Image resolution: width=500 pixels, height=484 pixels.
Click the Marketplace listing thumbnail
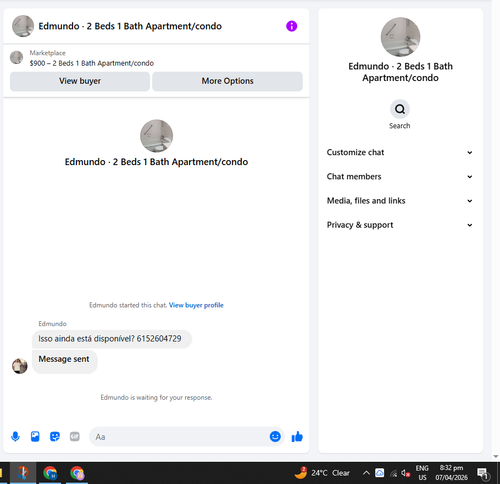(x=16, y=57)
